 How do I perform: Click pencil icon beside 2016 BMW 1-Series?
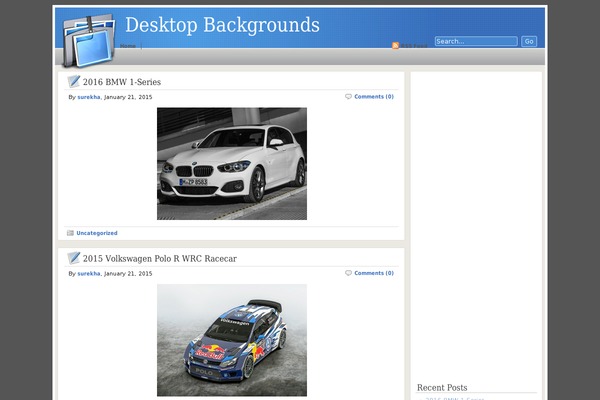(73, 81)
